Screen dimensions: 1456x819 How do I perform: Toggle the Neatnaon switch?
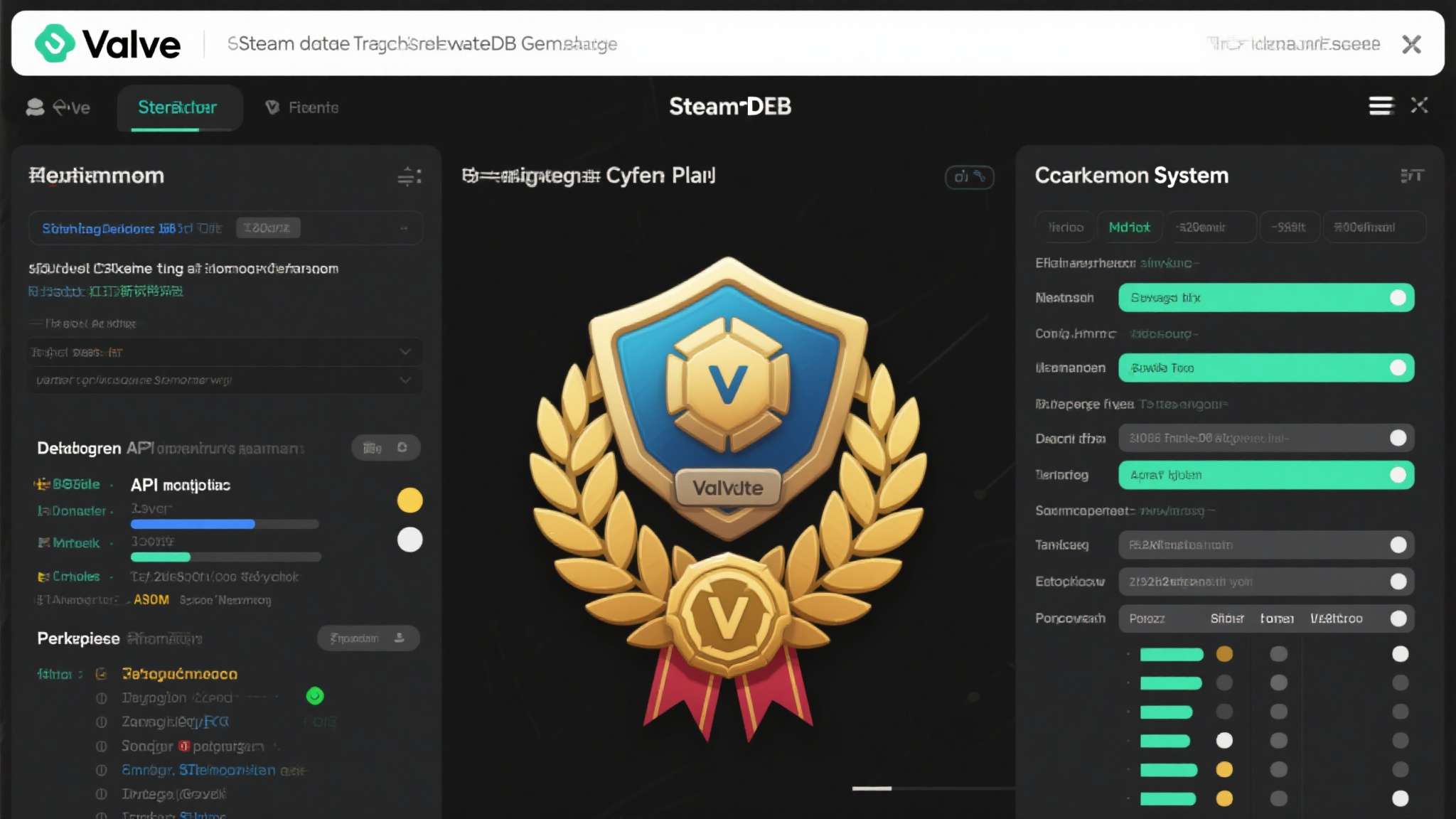click(x=1398, y=298)
